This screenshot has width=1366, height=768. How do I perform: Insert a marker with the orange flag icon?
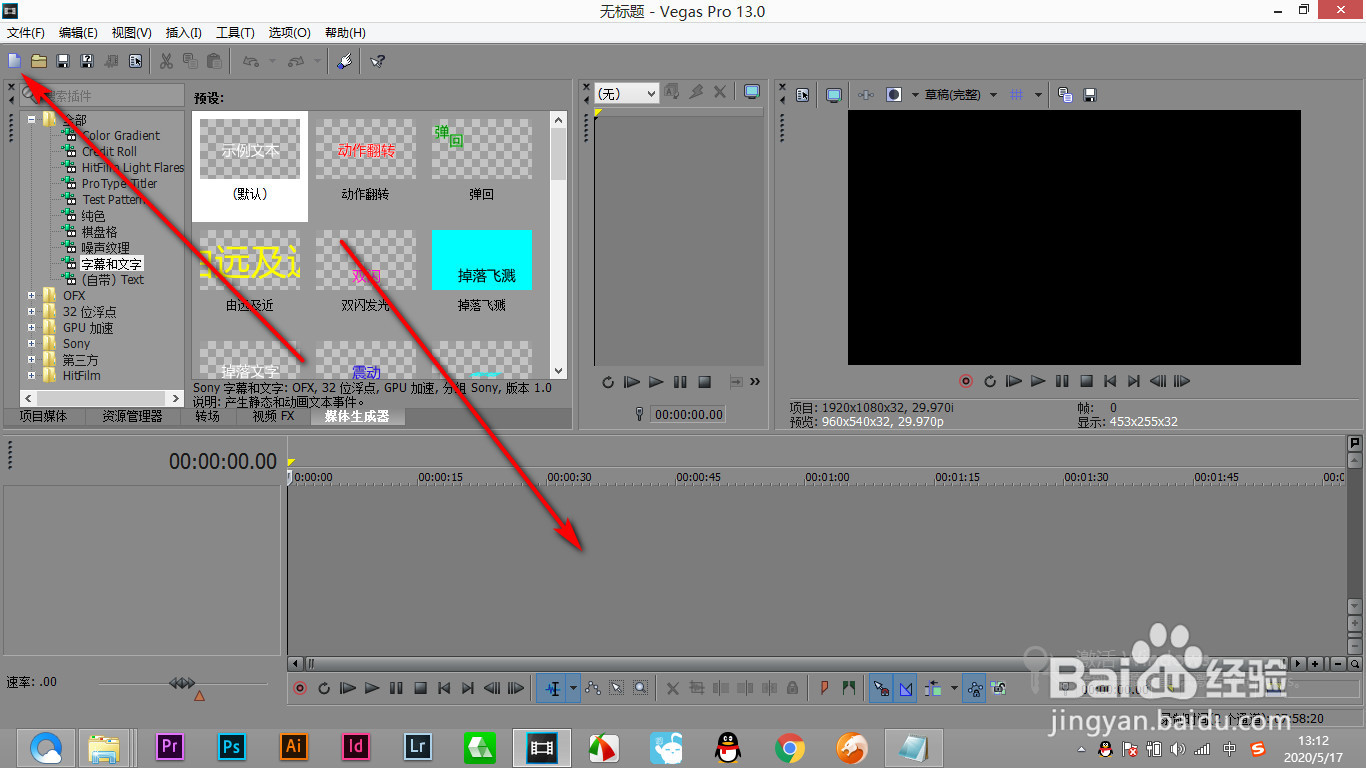pyautogui.click(x=825, y=688)
